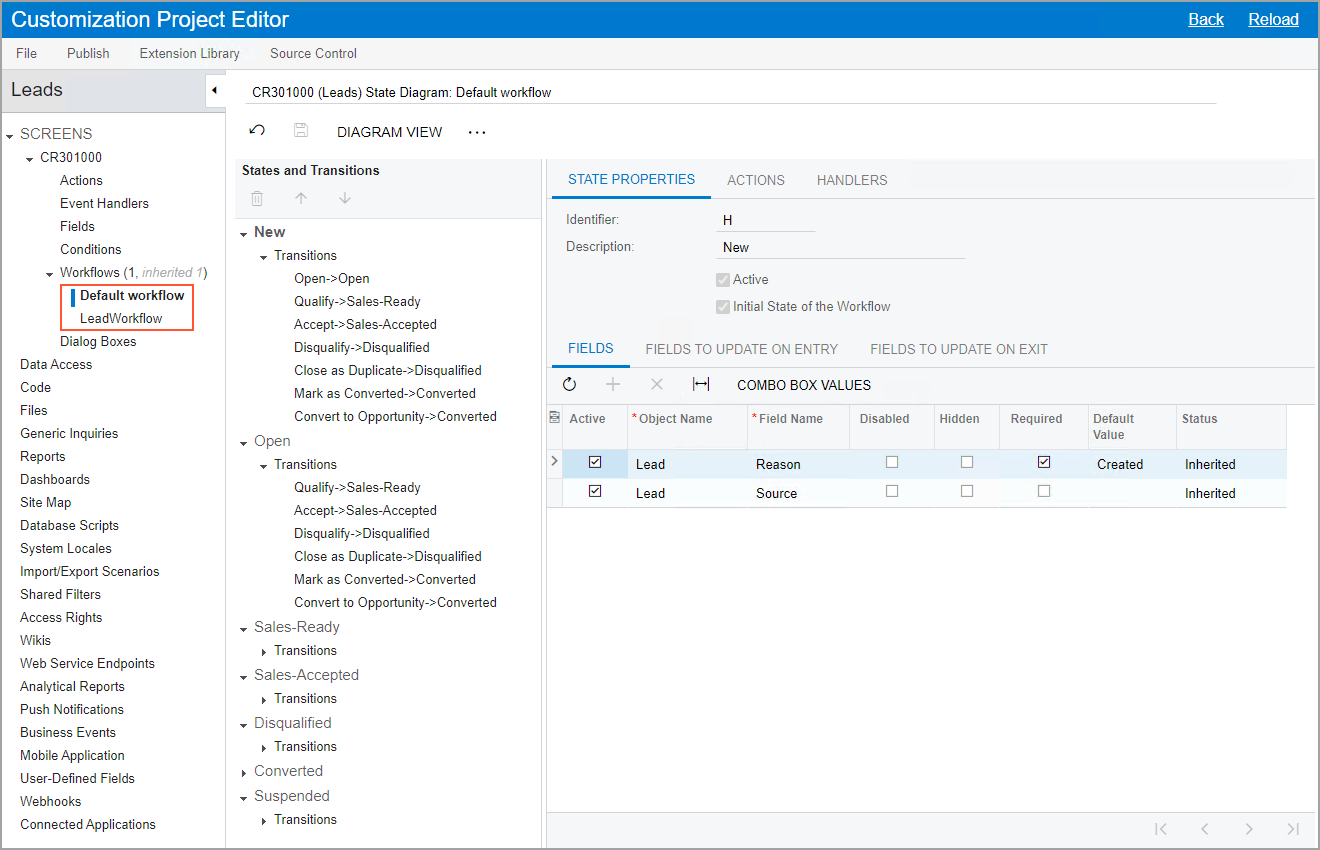
Task: Refresh the fields grid
Action: point(569,385)
